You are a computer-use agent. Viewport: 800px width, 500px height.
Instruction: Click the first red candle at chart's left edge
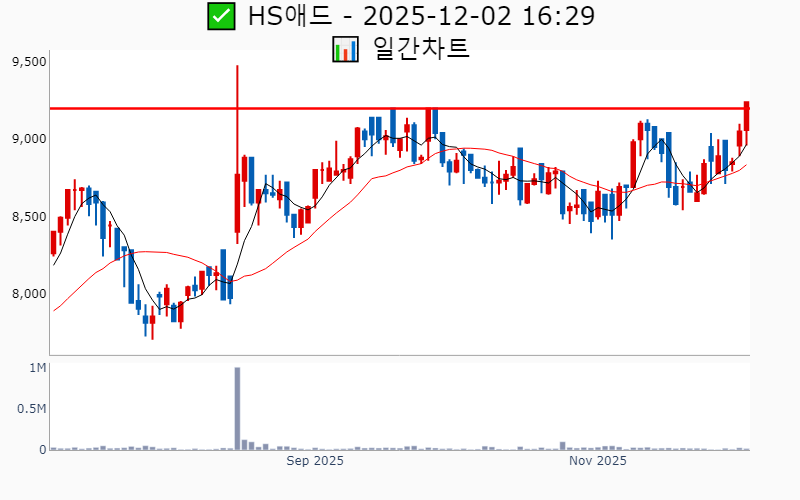53,243
